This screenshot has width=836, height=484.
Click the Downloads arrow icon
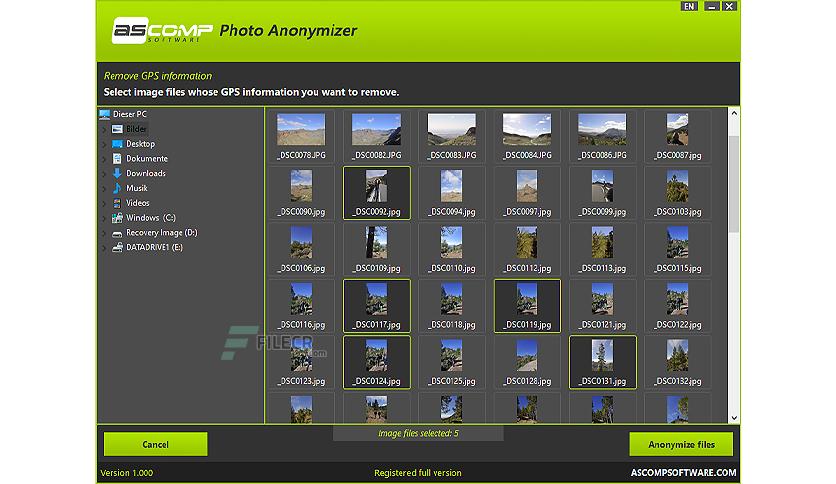117,173
